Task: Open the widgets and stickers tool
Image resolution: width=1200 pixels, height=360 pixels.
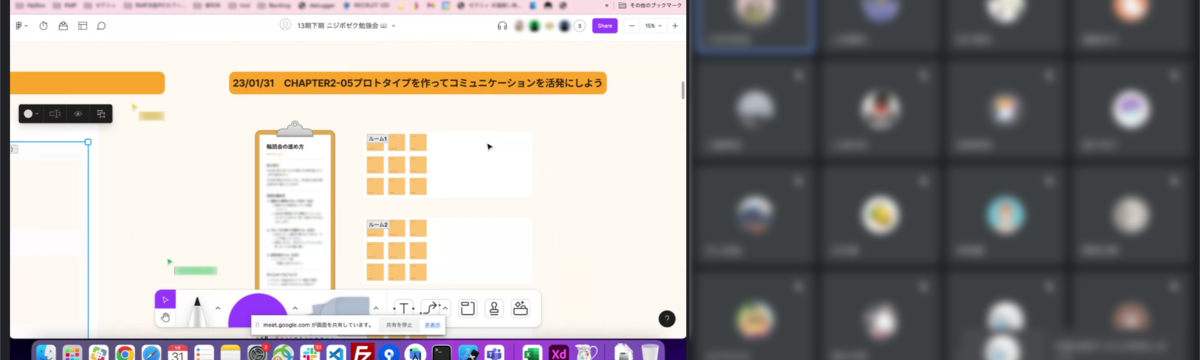Action: pyautogui.click(x=520, y=308)
